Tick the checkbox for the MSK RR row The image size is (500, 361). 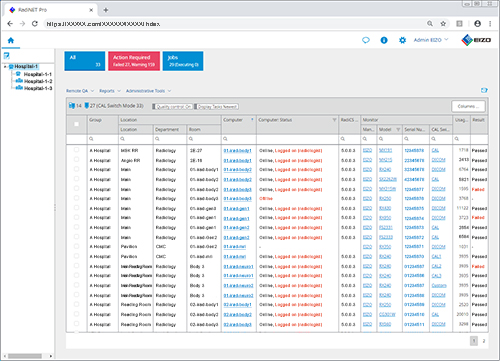[76, 150]
